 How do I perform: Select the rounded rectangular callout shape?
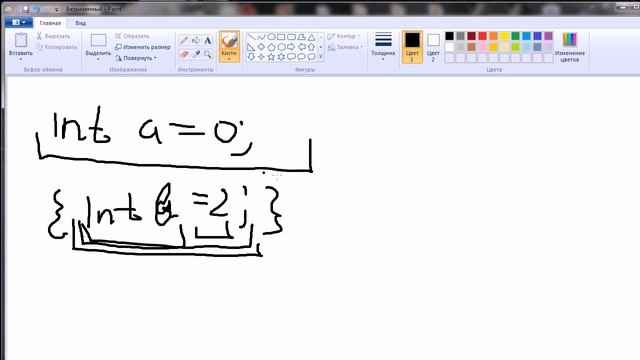291,57
